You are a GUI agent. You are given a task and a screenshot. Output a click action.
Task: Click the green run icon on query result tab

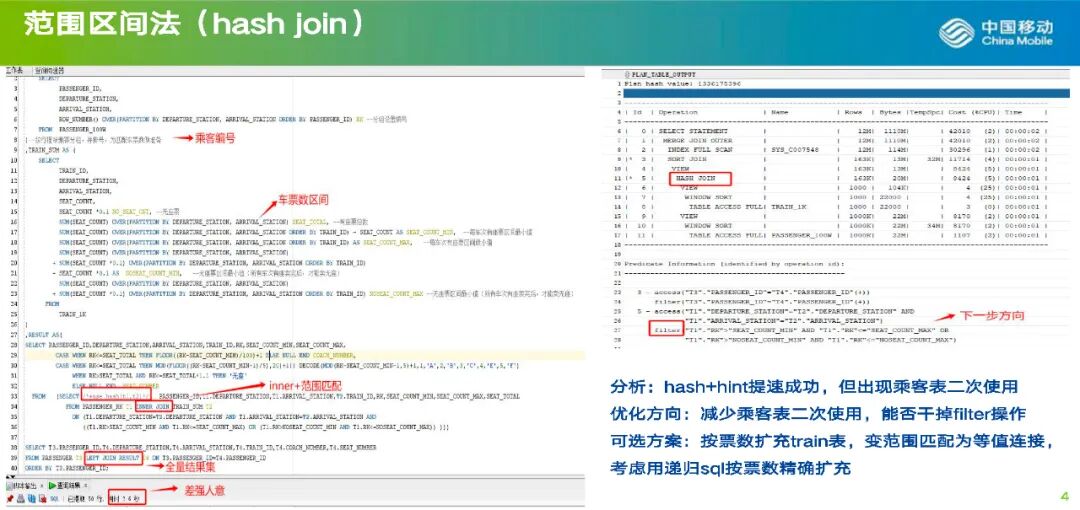click(x=52, y=486)
